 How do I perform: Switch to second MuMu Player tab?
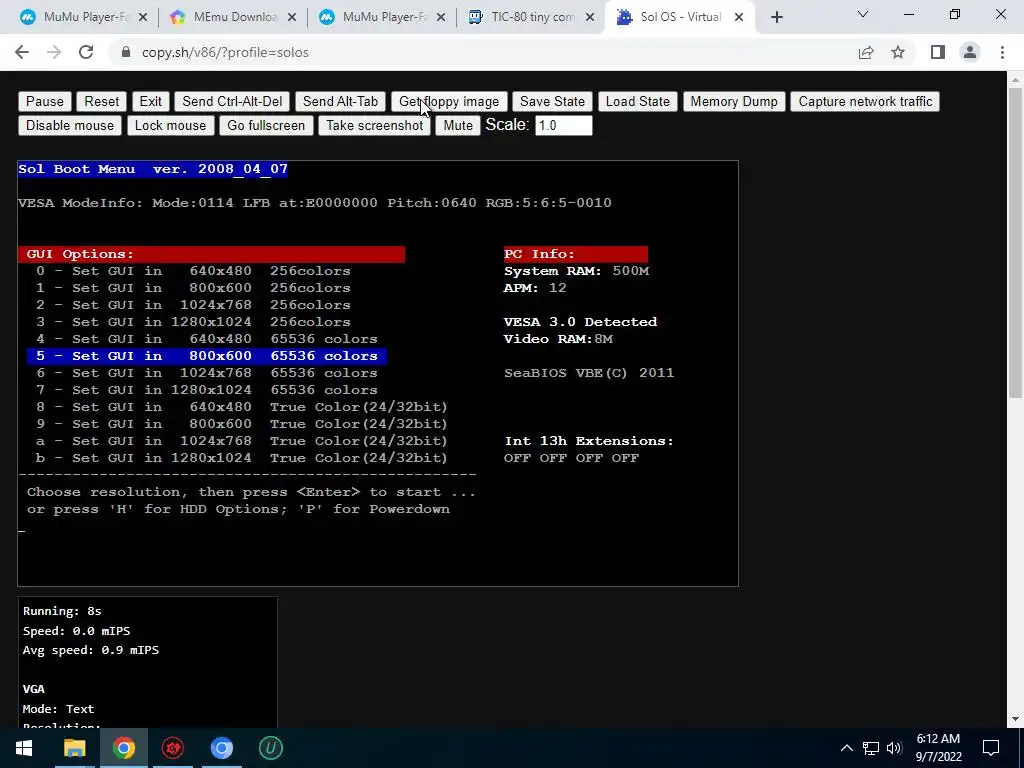pyautogui.click(x=384, y=17)
